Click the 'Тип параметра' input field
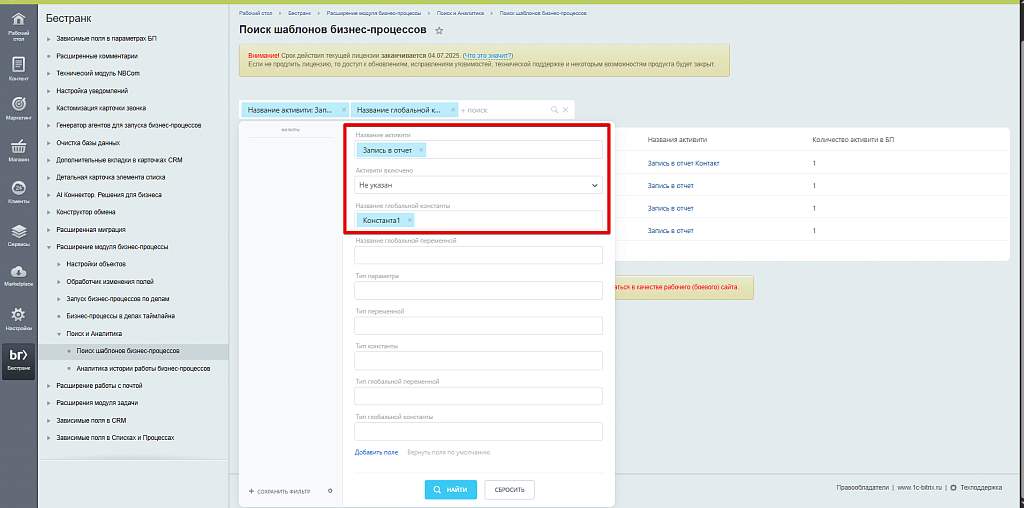1024x508 pixels. (x=478, y=290)
